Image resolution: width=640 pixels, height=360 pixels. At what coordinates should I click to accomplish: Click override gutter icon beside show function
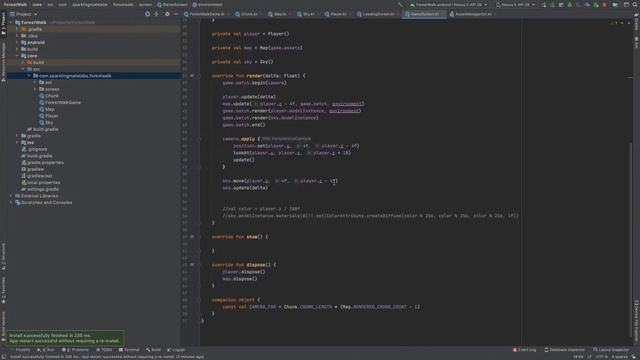(192, 236)
